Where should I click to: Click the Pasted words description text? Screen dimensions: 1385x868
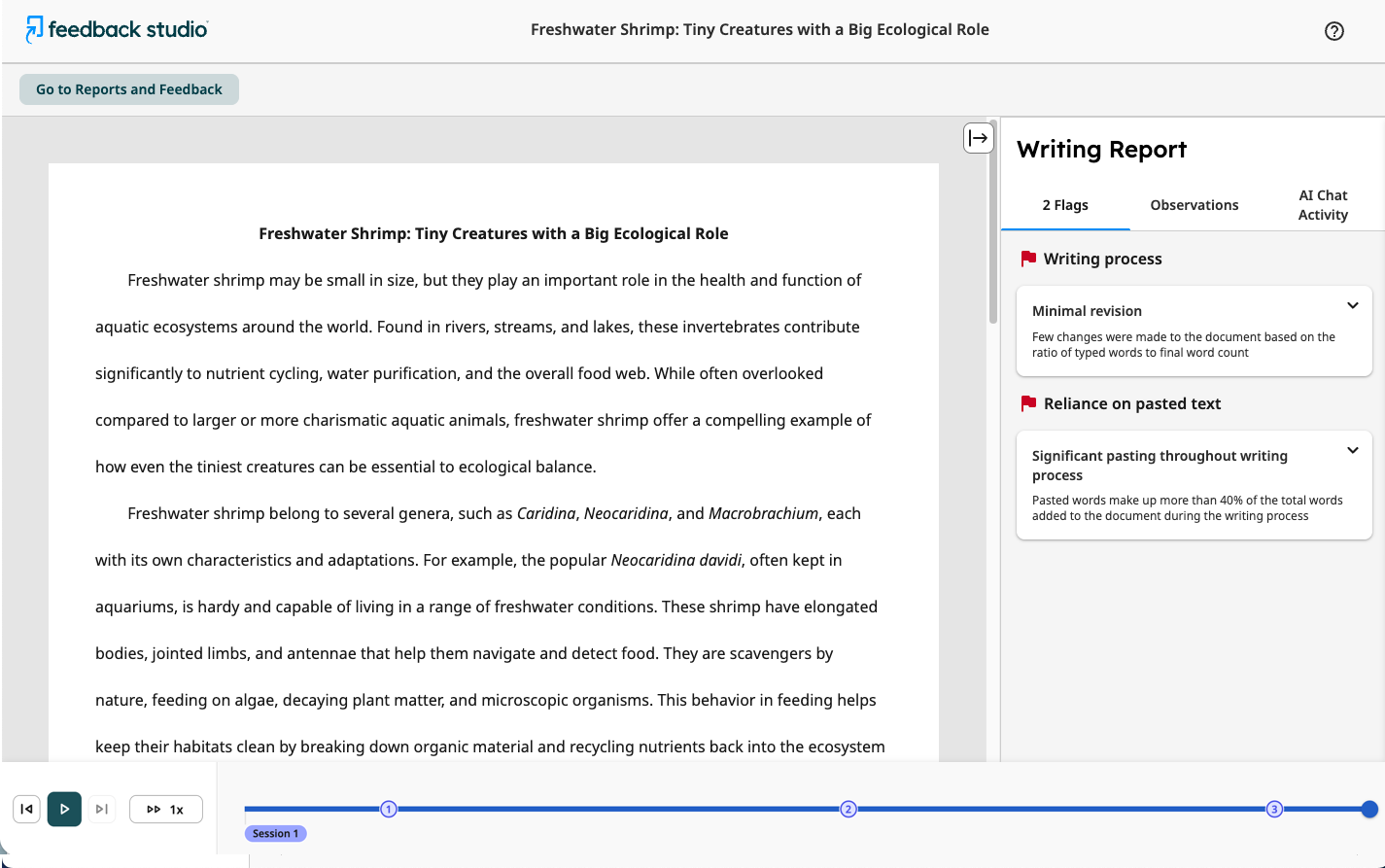click(x=1188, y=508)
